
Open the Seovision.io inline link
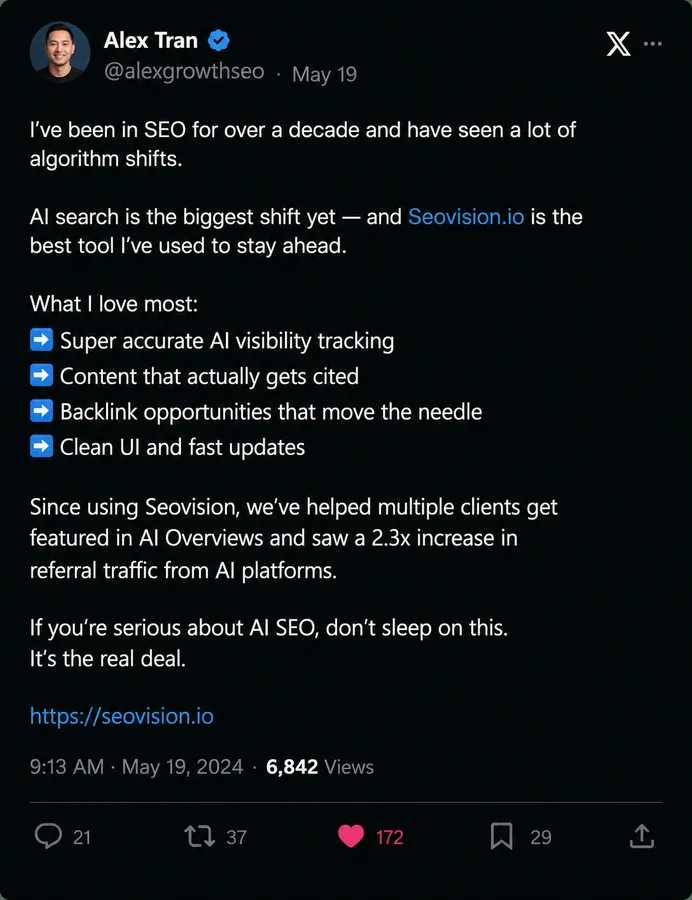tap(466, 217)
